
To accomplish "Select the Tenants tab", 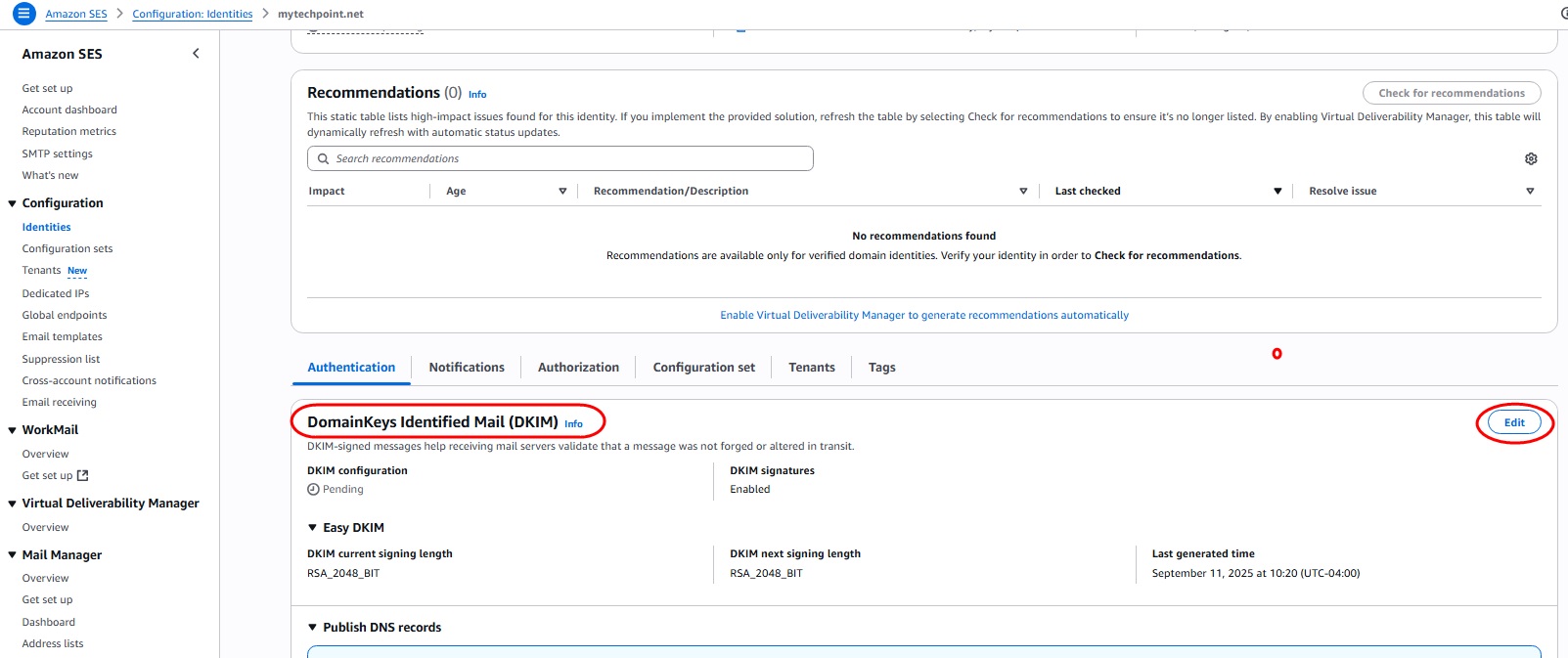I will (x=812, y=368).
